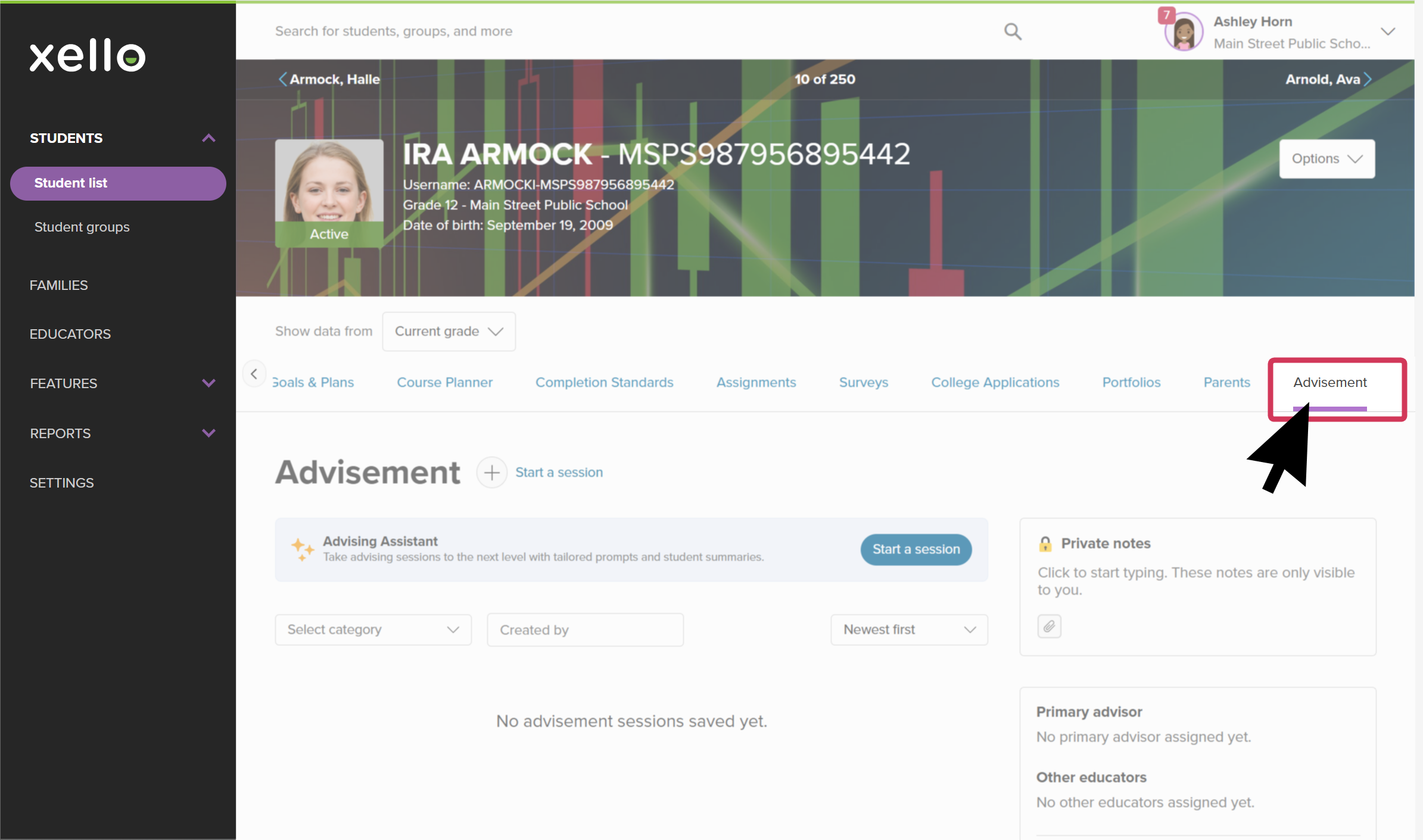Click the blue Start a session button
The image size is (1423, 840).
point(916,549)
